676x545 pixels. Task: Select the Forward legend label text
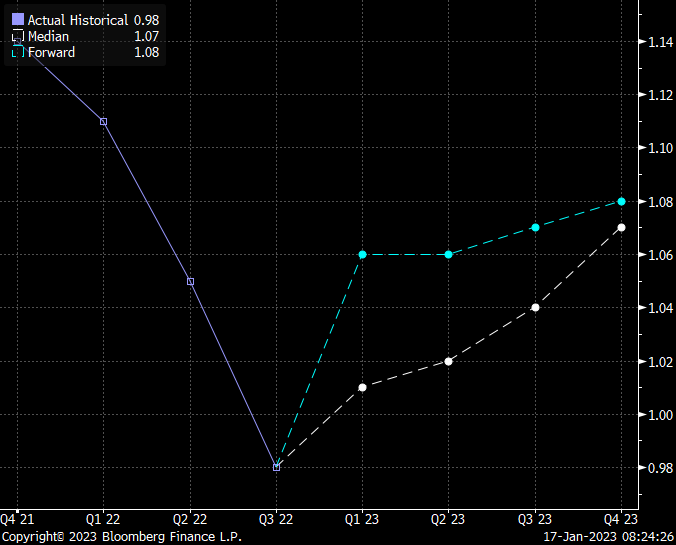point(51,52)
